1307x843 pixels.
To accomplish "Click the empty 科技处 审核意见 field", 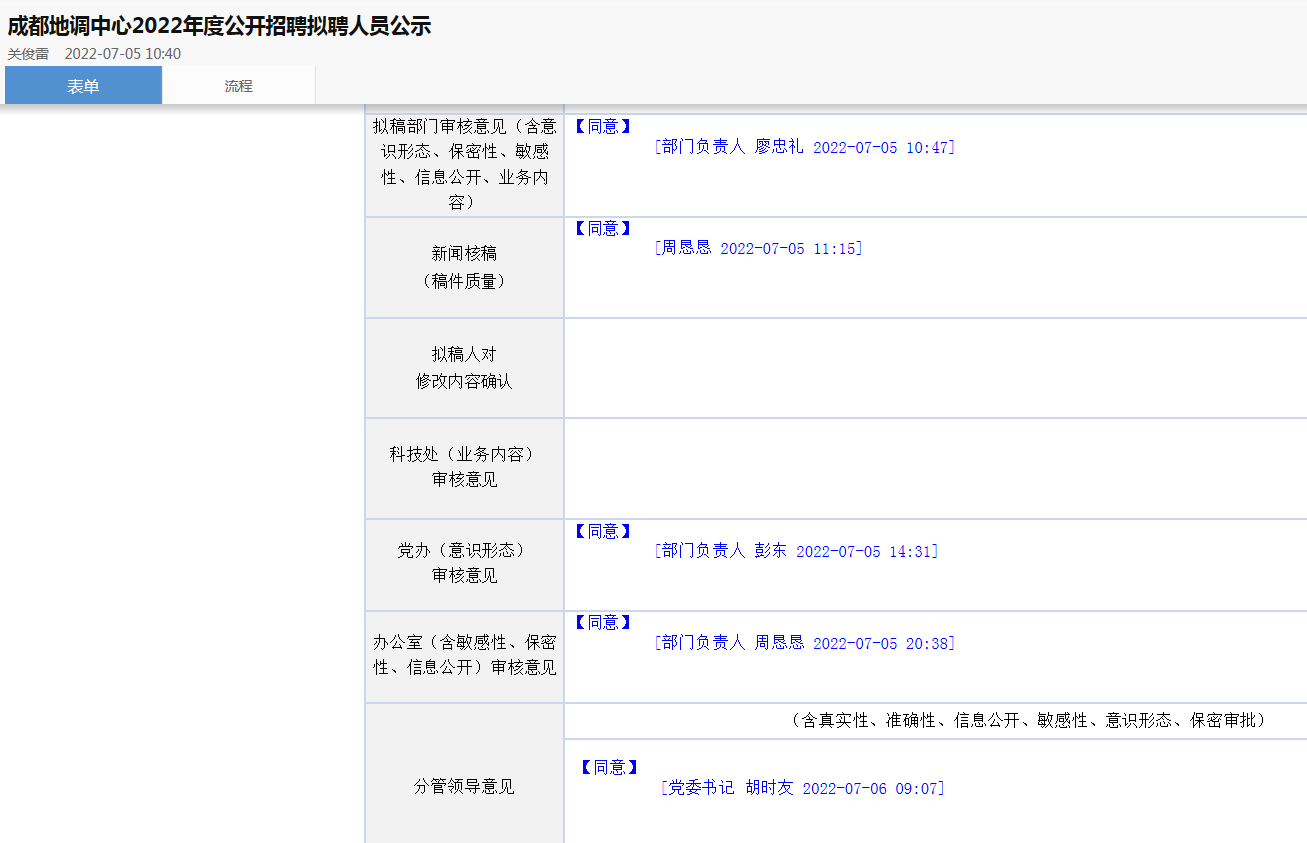I will (935, 468).
